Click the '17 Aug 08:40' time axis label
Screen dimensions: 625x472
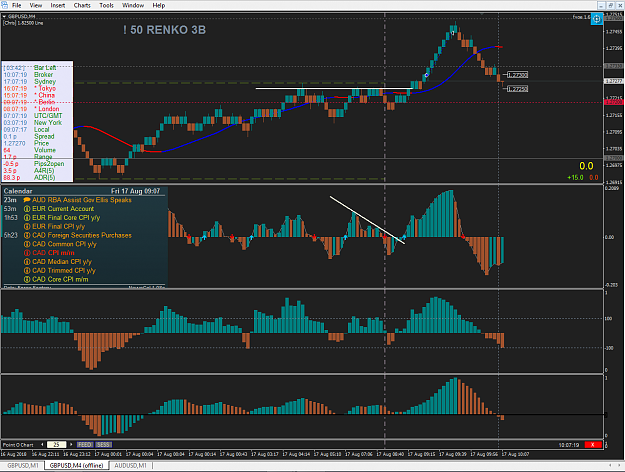(390, 454)
